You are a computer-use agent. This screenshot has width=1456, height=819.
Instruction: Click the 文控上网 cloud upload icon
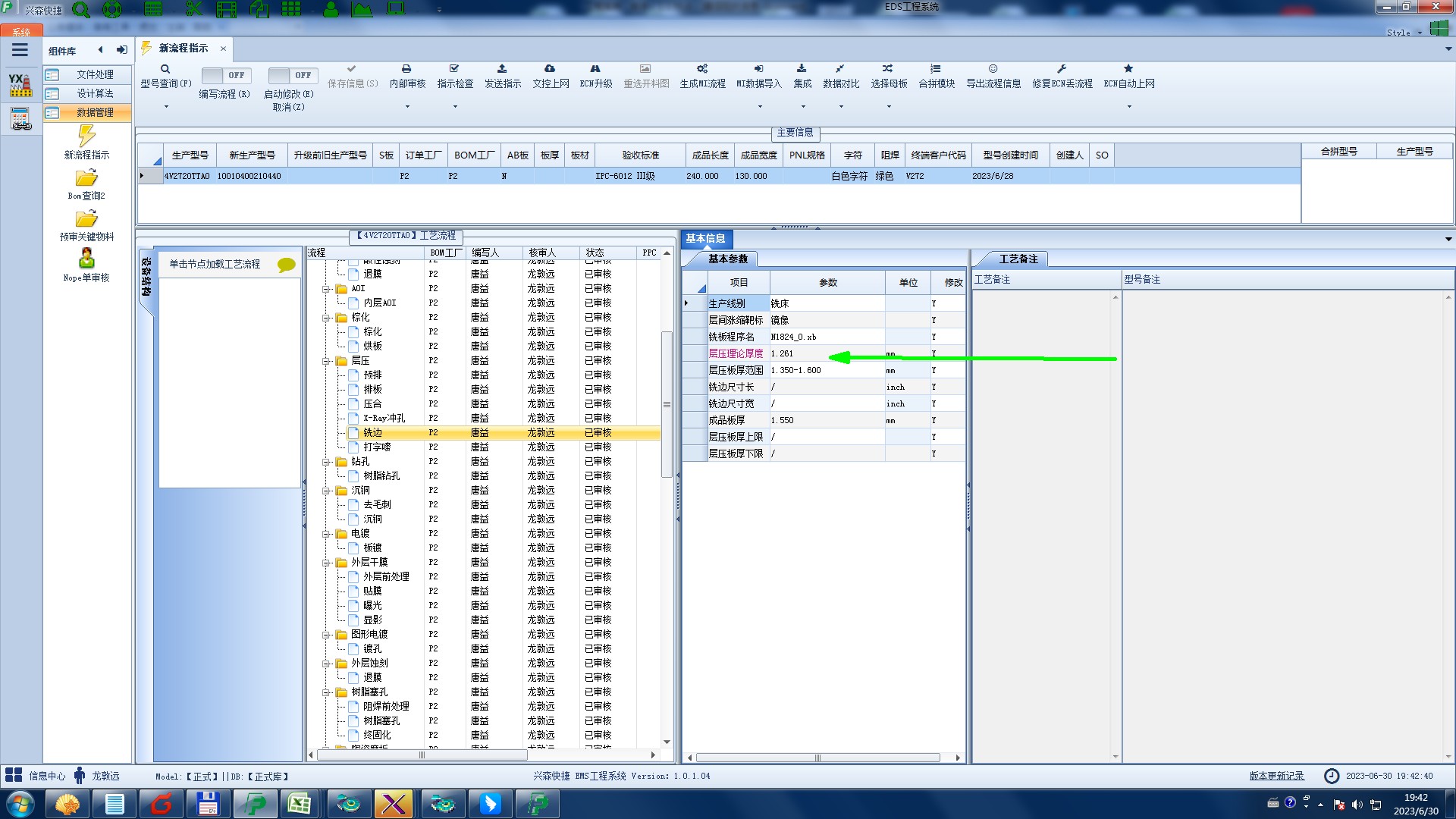coord(550,69)
